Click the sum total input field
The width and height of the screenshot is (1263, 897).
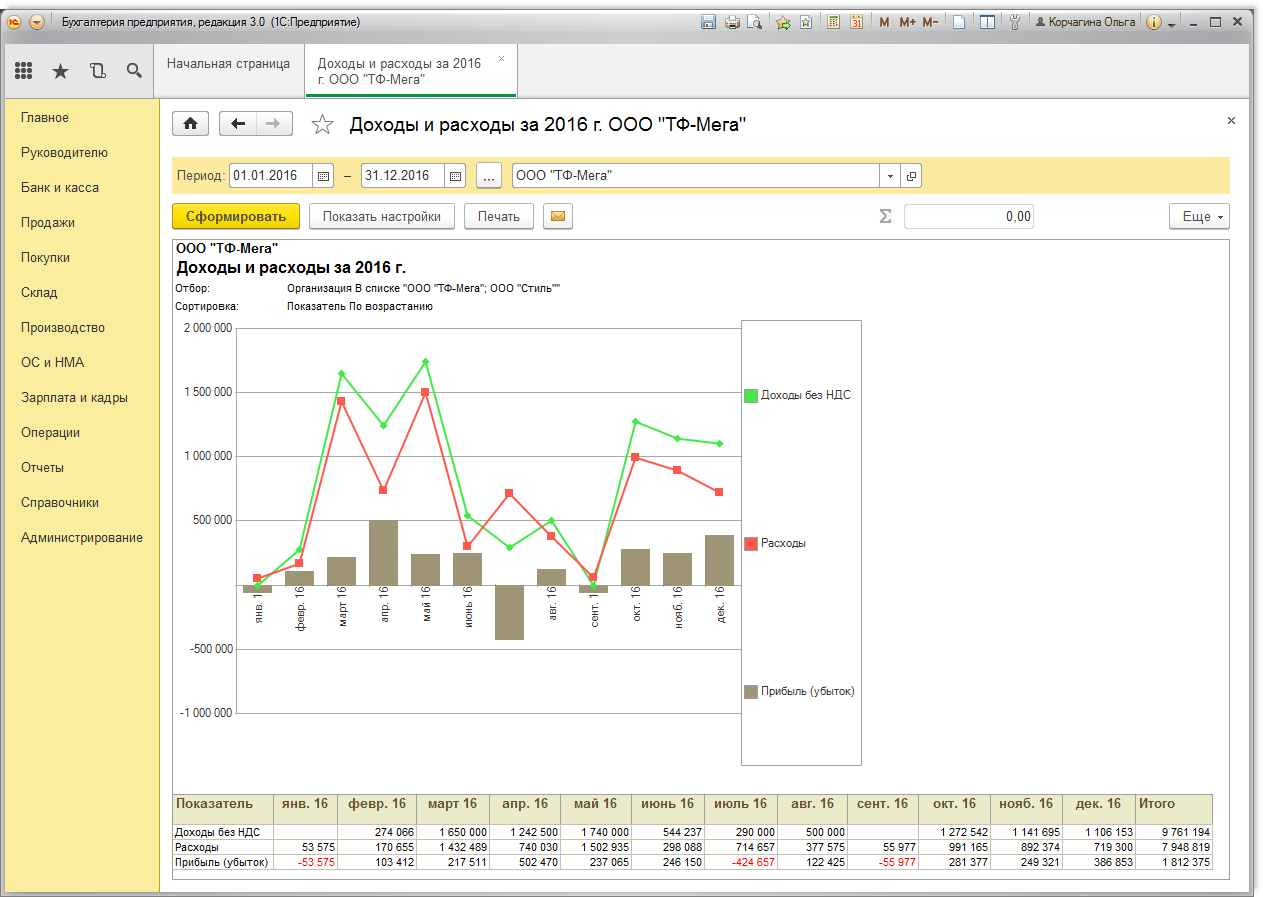(x=968, y=216)
